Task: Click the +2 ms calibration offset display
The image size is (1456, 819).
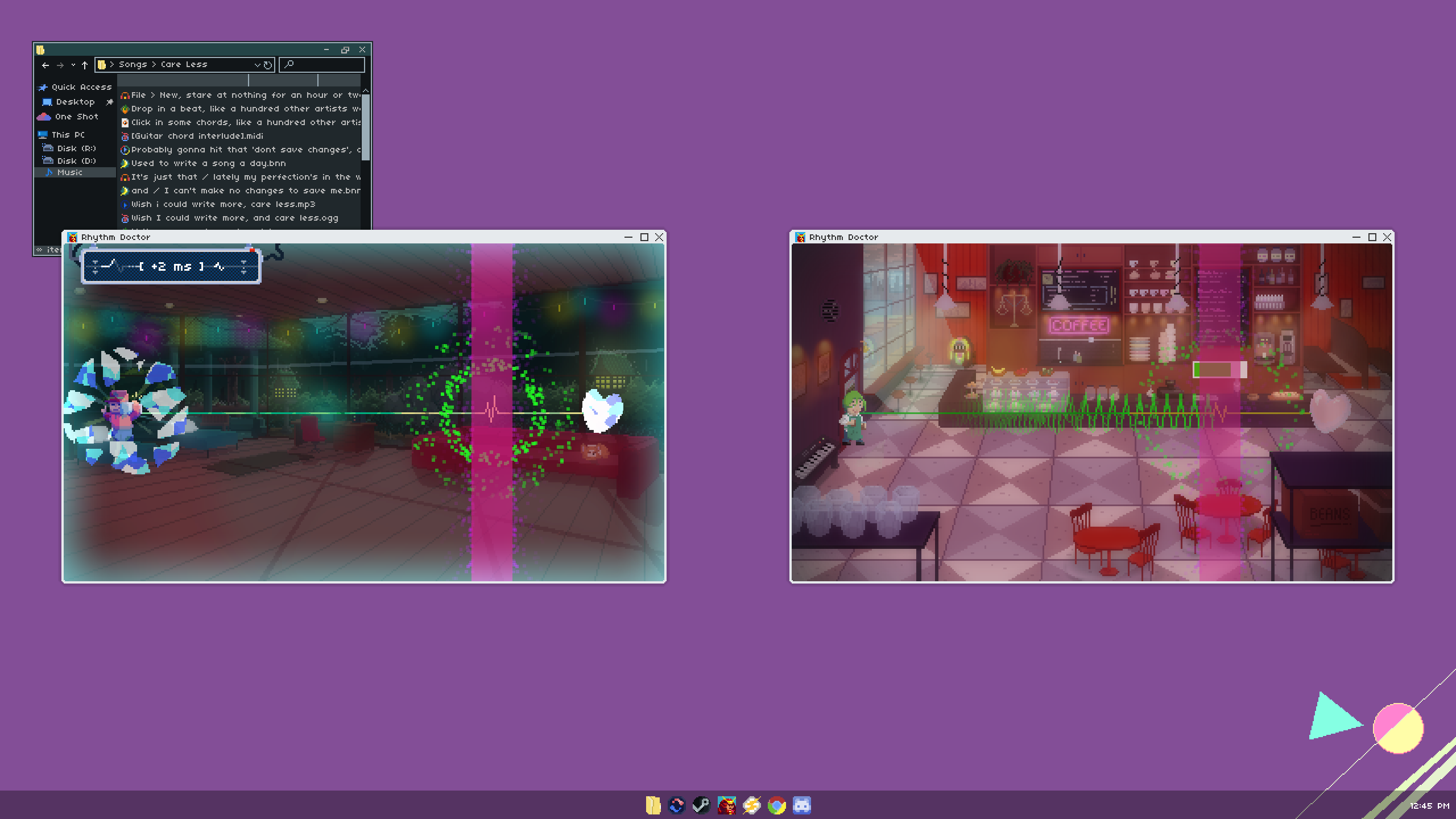Action: point(171,266)
